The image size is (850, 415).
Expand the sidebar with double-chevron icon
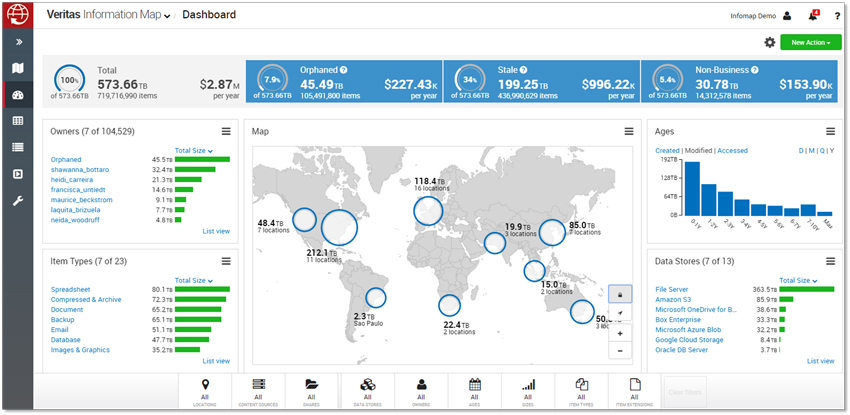18,42
